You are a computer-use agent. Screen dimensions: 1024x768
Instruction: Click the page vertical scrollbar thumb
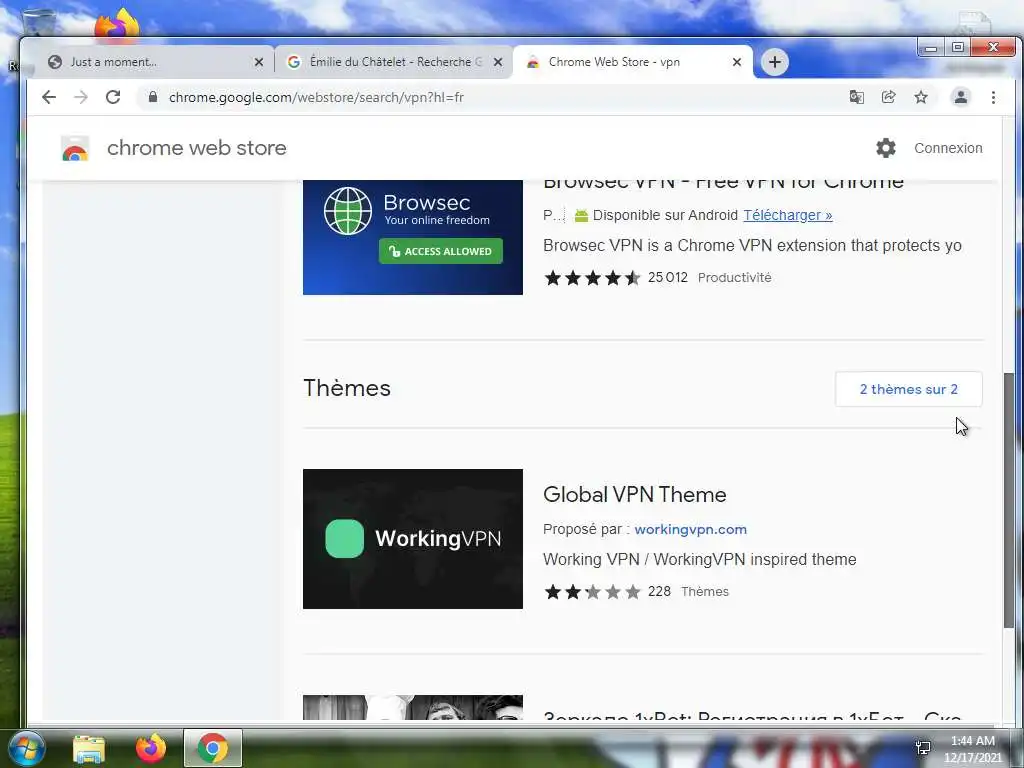[1009, 500]
